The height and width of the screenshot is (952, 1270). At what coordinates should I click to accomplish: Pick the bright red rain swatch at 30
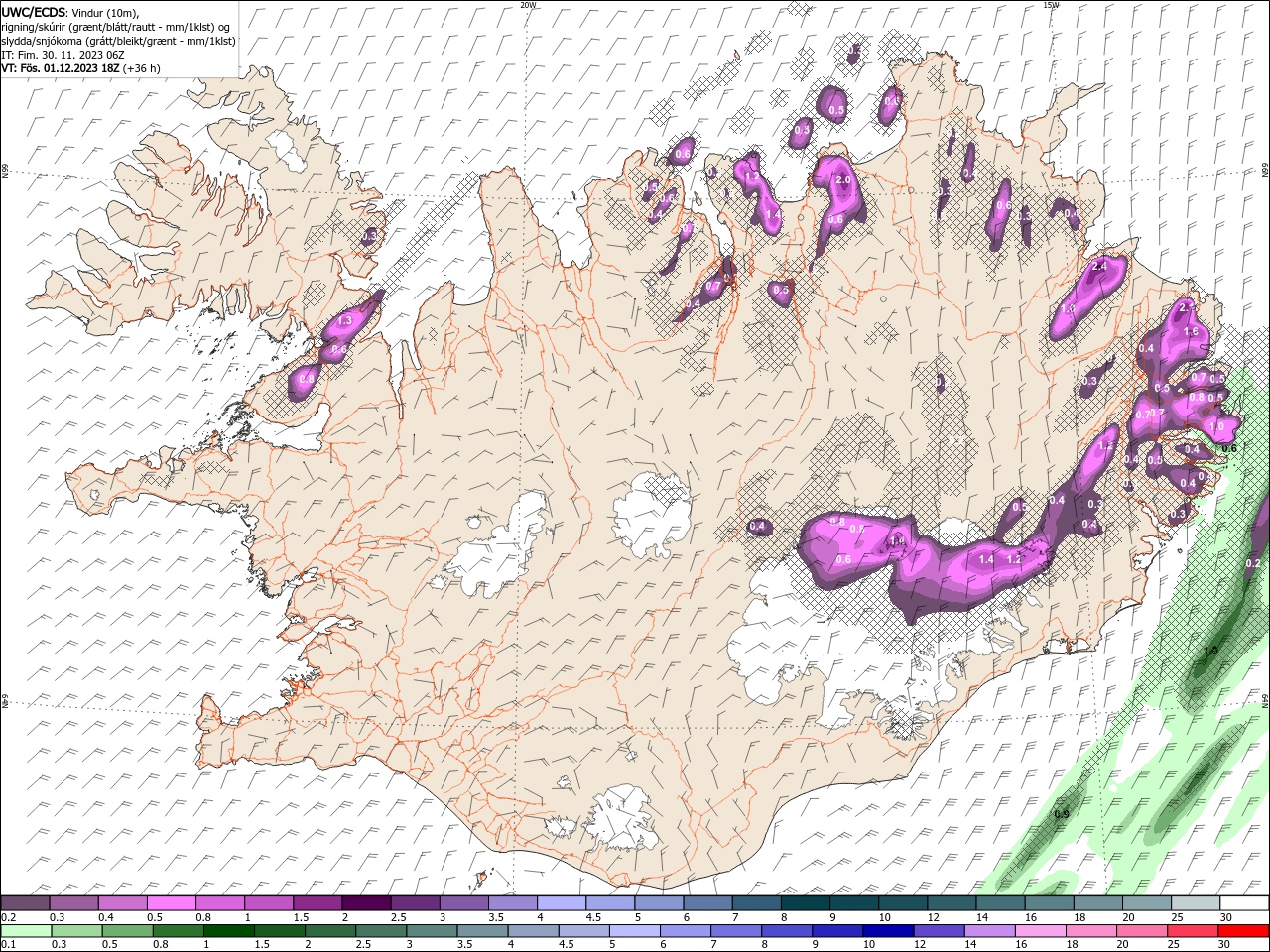pos(1243,930)
